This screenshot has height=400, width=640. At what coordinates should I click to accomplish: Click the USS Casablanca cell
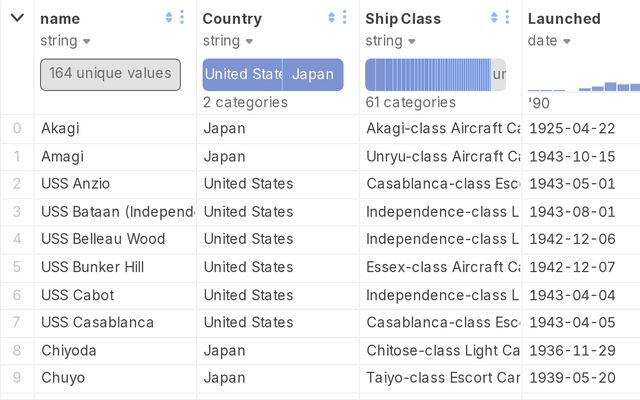[97, 322]
